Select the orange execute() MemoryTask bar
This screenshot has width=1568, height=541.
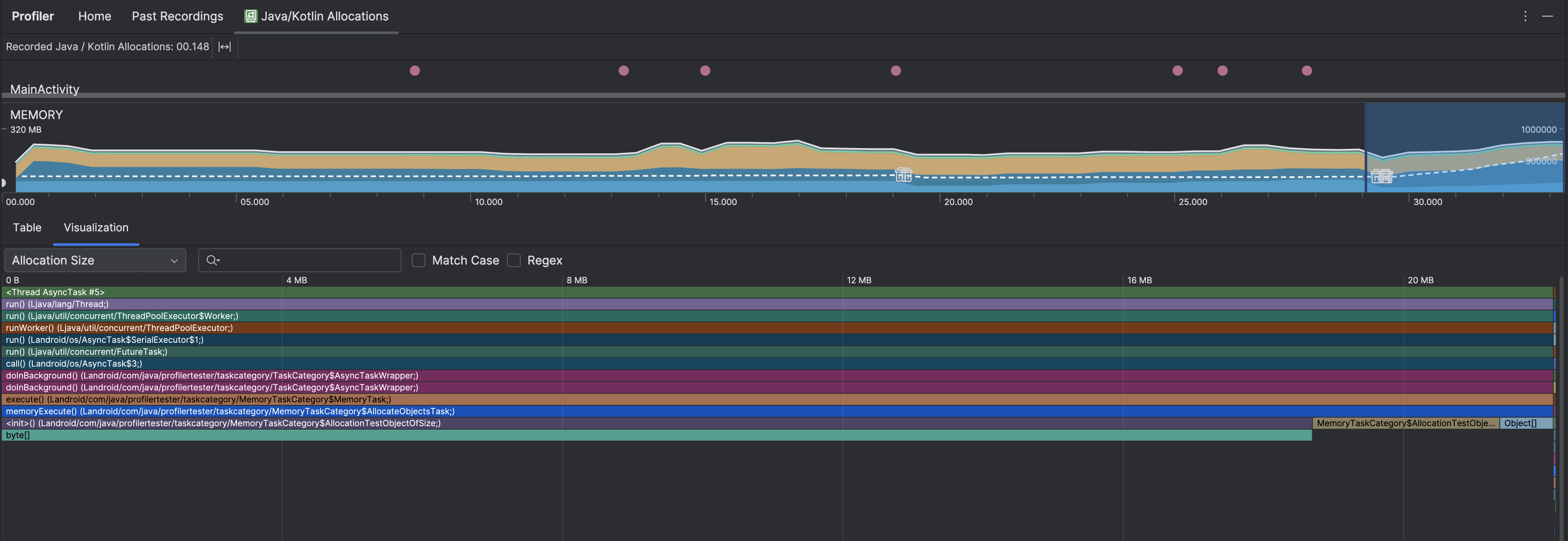(x=730, y=400)
